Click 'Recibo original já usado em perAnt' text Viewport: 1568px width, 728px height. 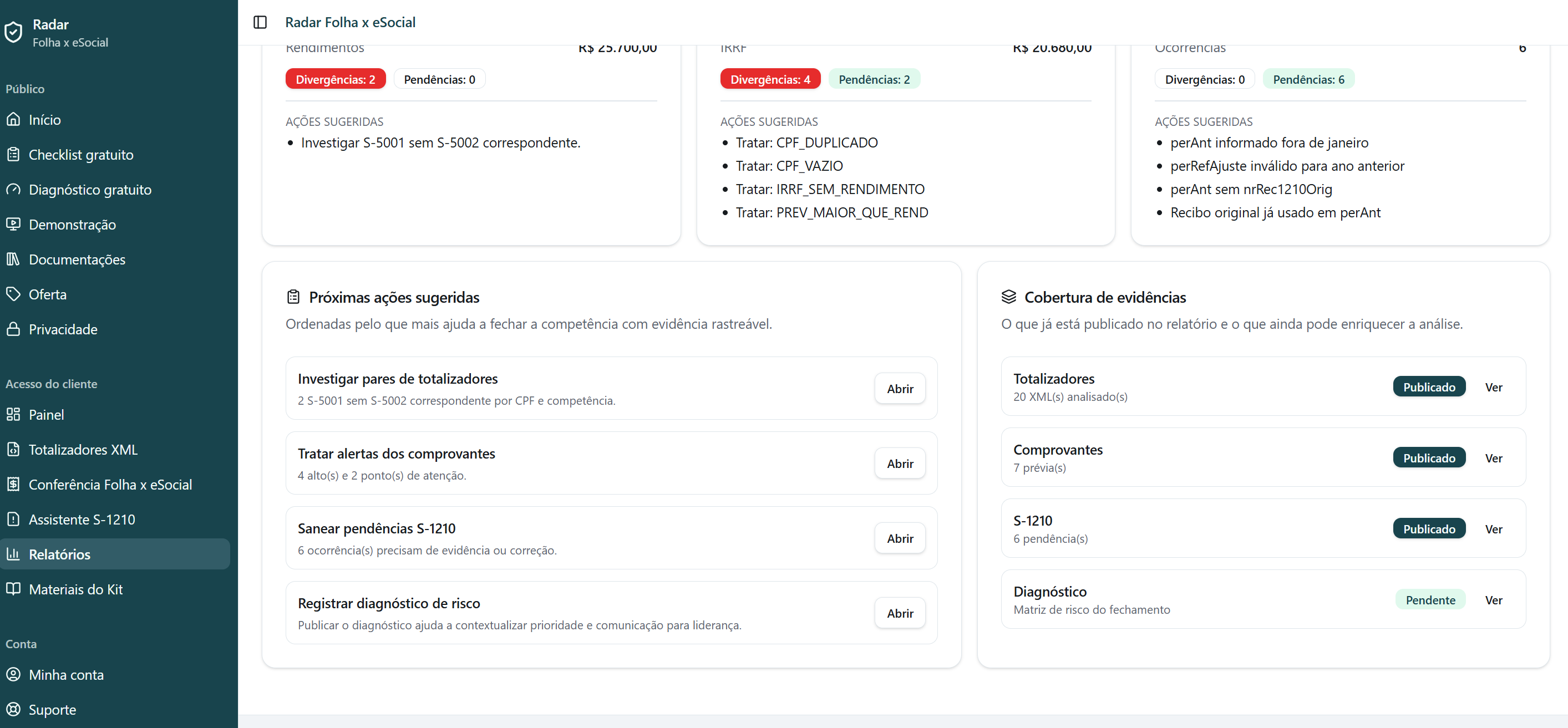click(x=1275, y=212)
